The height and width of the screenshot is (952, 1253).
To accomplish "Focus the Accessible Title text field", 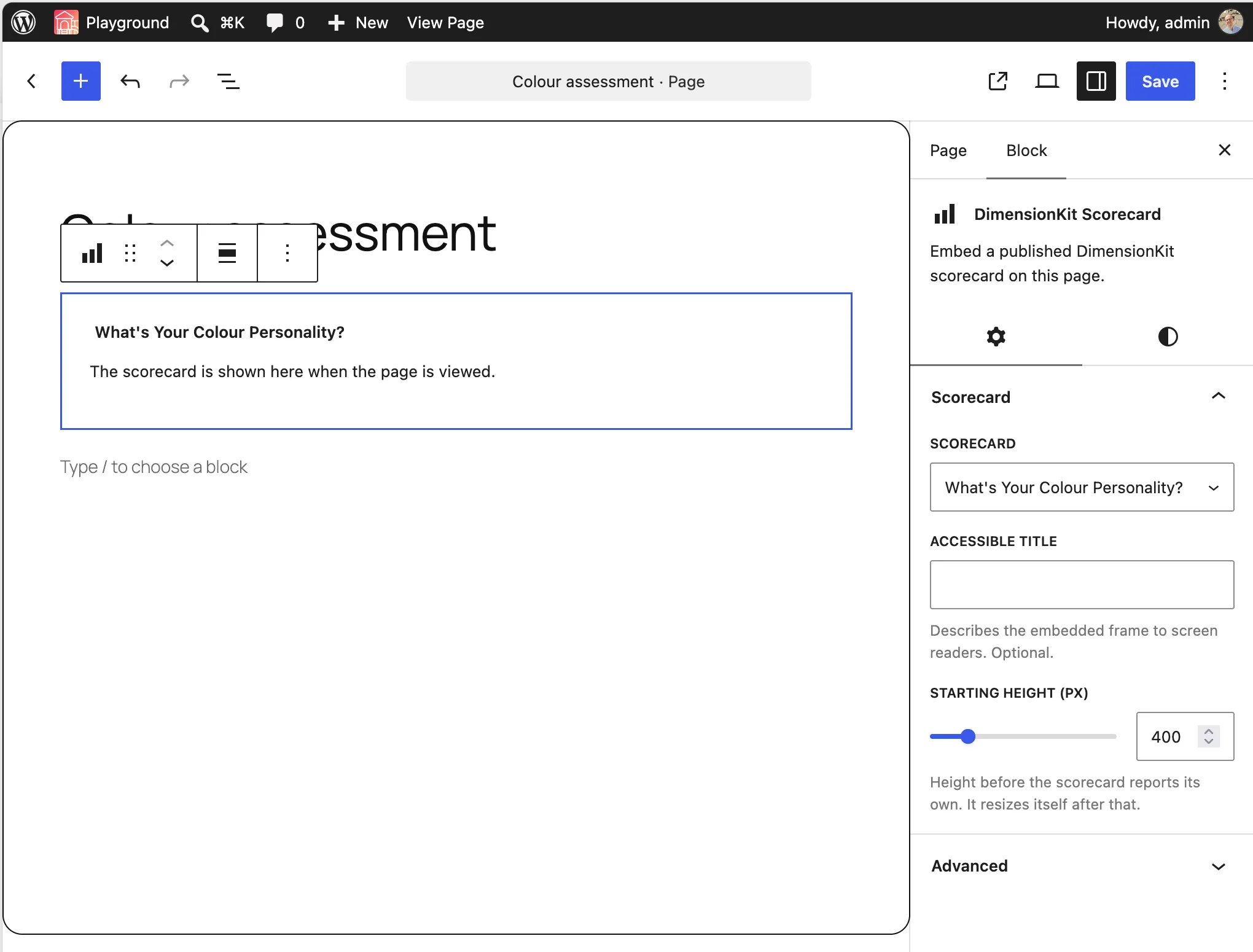I will pos(1082,585).
